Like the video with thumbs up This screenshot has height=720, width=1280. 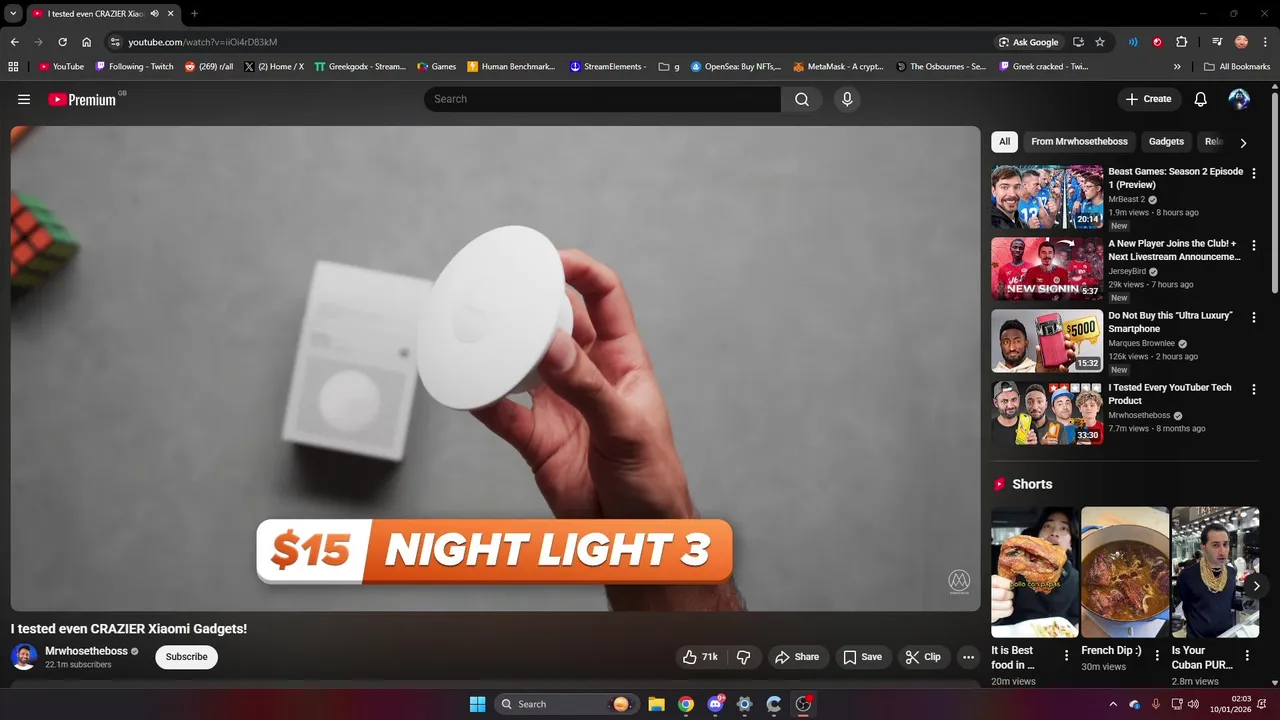click(x=700, y=657)
